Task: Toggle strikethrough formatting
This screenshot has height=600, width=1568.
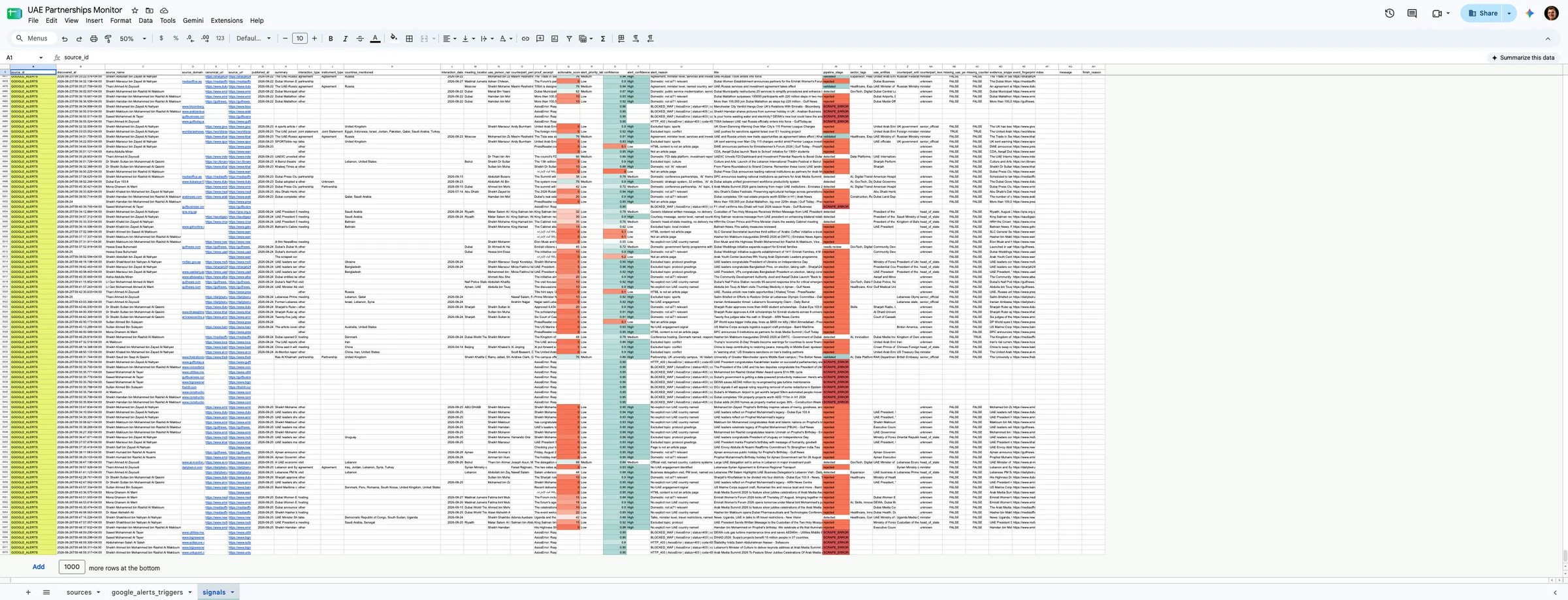Action: [360, 39]
